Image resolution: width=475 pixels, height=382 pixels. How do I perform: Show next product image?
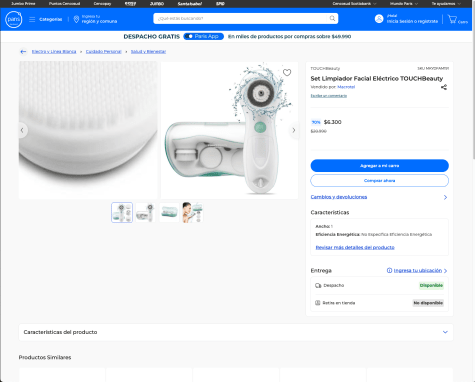(294, 130)
